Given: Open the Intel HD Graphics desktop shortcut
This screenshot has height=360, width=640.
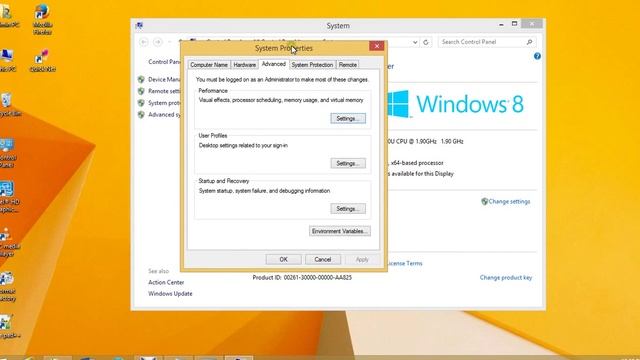Looking at the screenshot, I should point(8,198).
